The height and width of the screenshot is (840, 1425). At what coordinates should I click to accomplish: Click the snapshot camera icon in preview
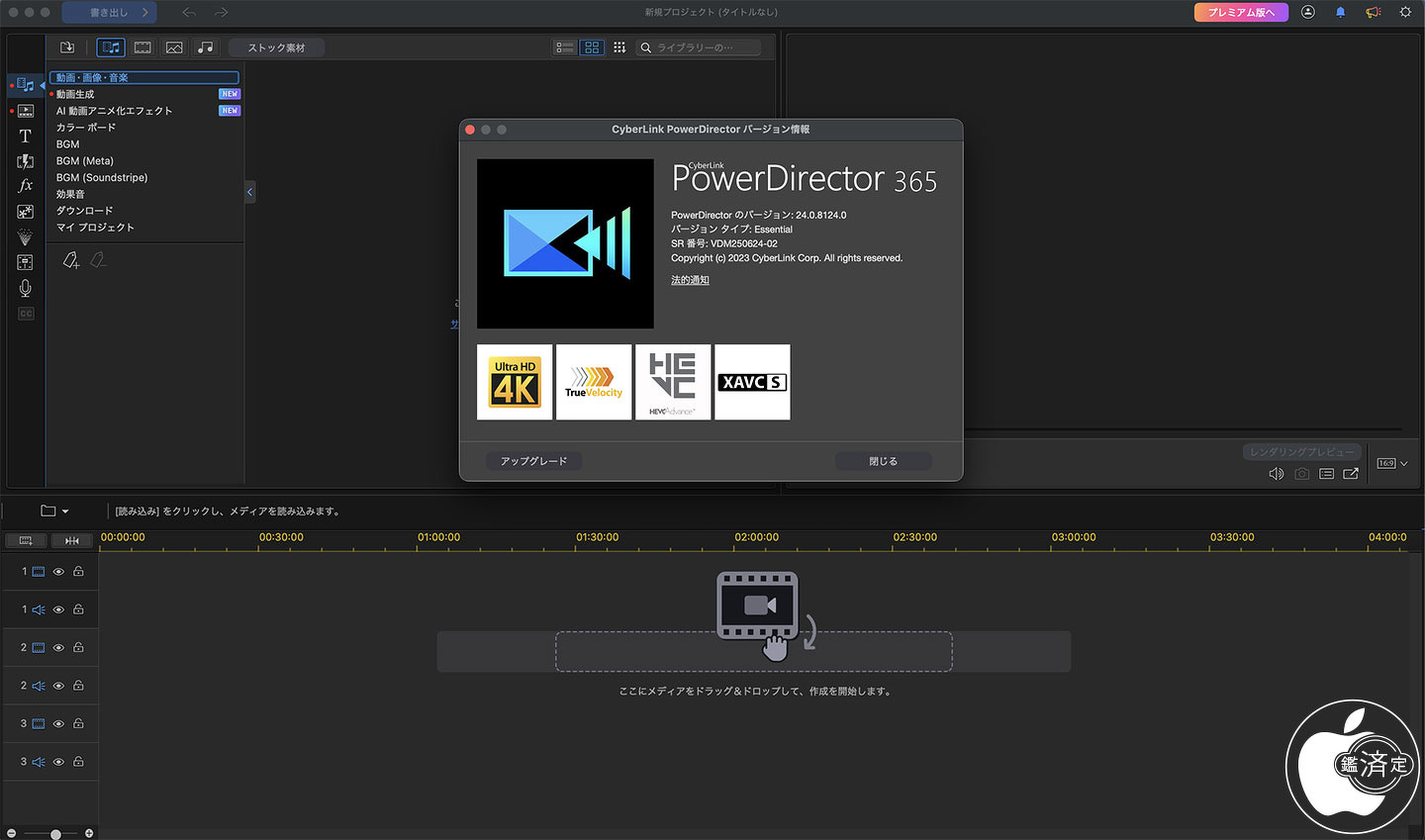tap(1301, 474)
